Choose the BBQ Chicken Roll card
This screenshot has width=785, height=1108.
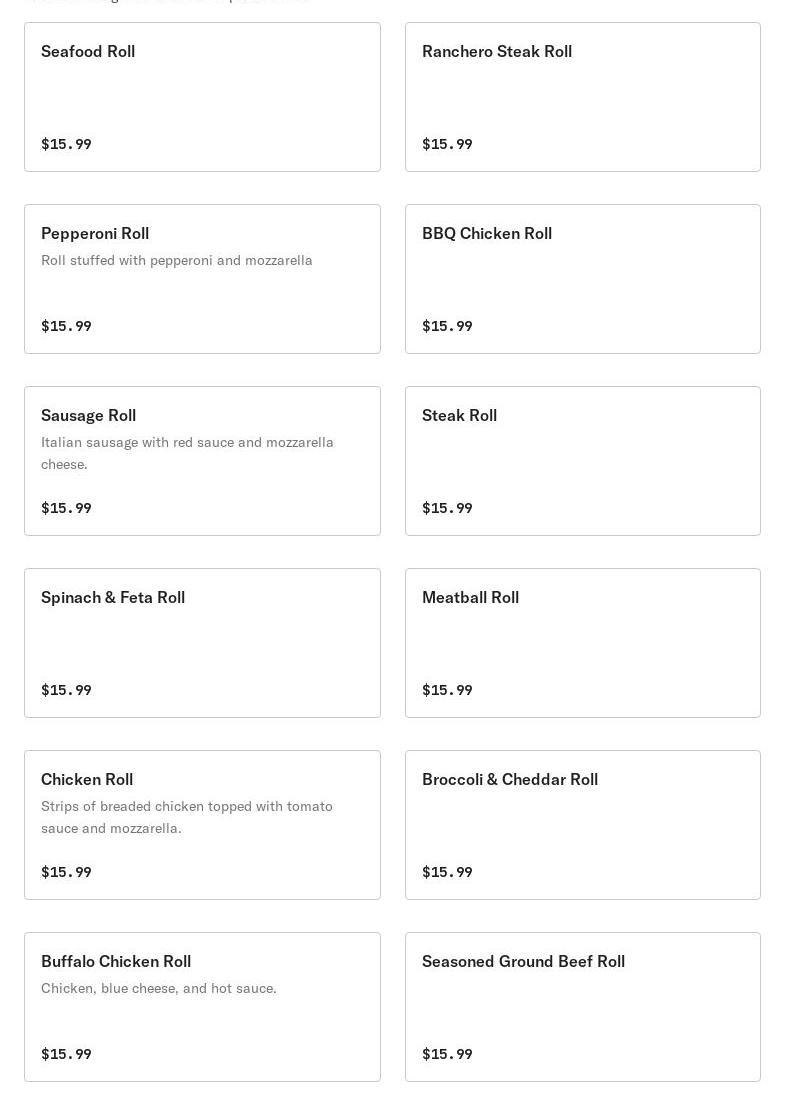click(582, 279)
